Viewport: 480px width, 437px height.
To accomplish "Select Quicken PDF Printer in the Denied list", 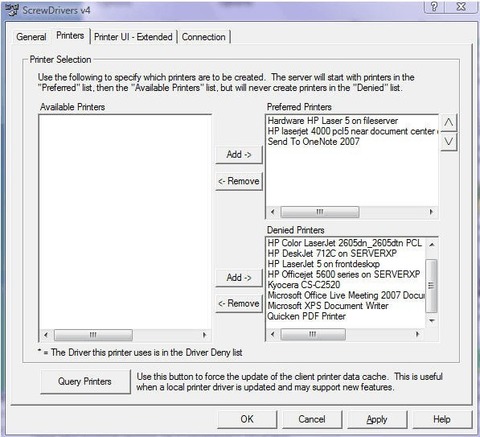I will pos(306,316).
